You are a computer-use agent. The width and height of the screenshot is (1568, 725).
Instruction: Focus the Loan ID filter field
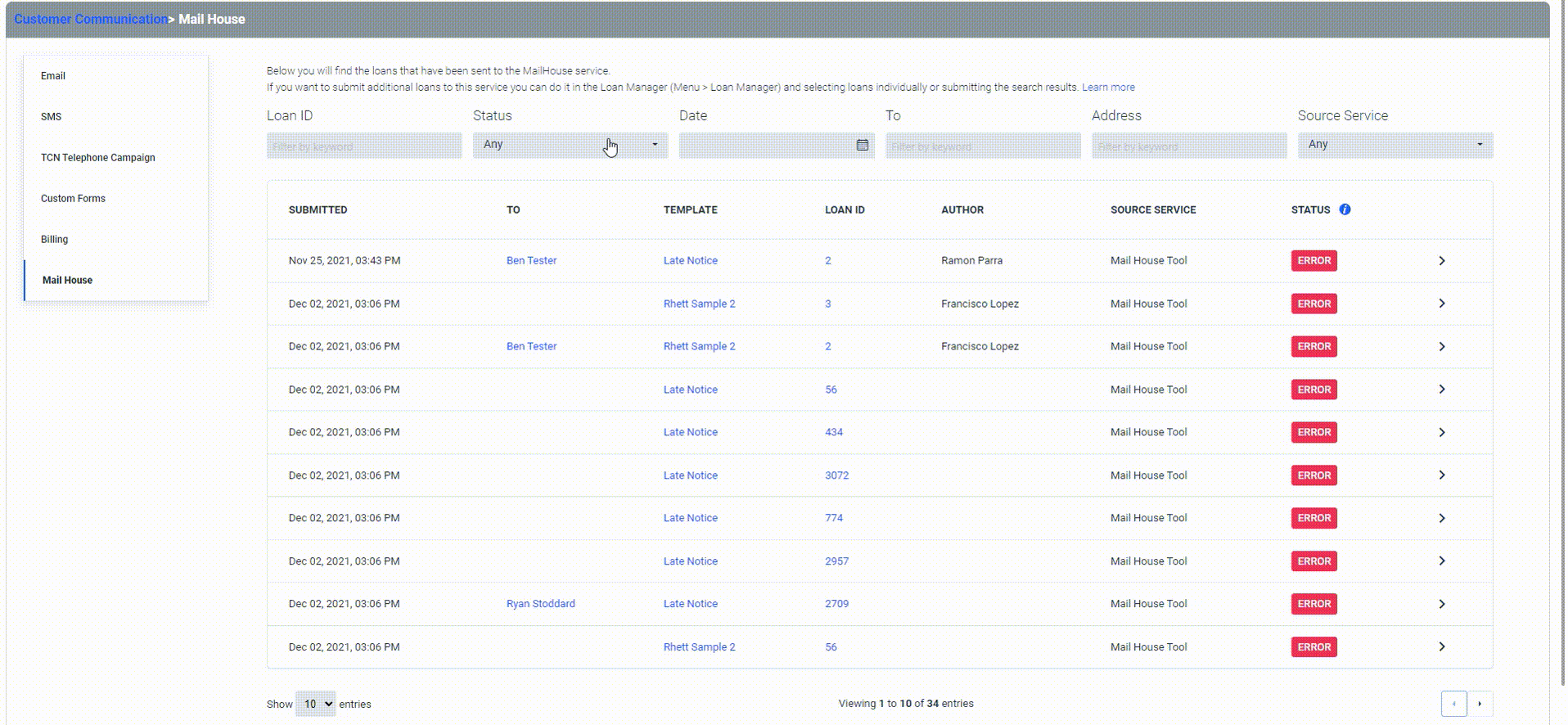(x=364, y=146)
